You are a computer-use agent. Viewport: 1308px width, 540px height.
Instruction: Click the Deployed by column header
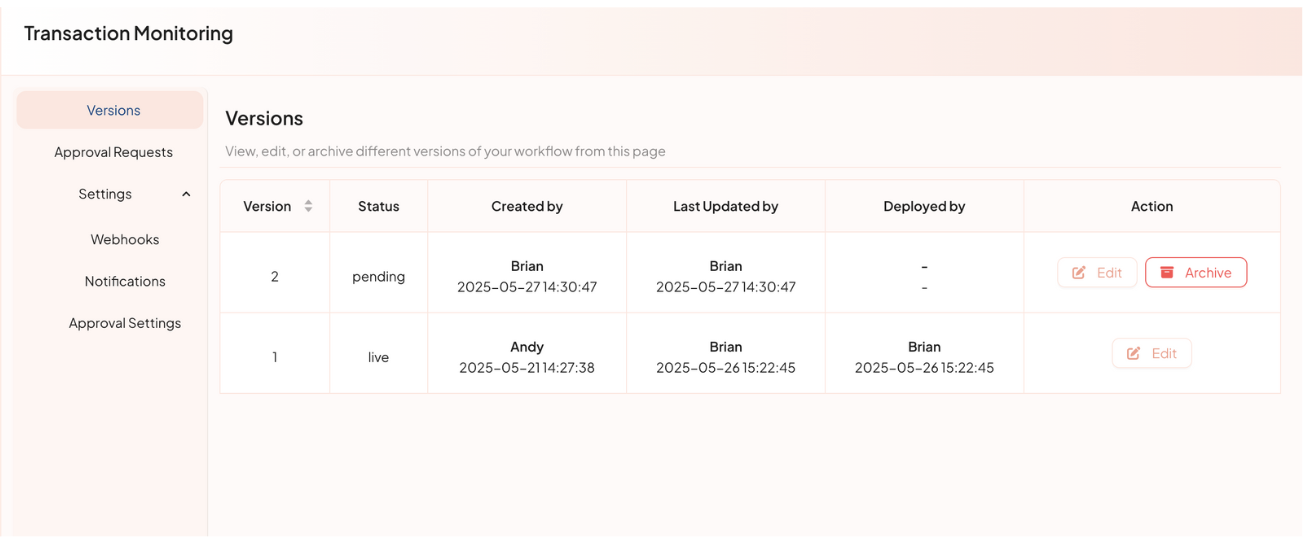tap(924, 206)
